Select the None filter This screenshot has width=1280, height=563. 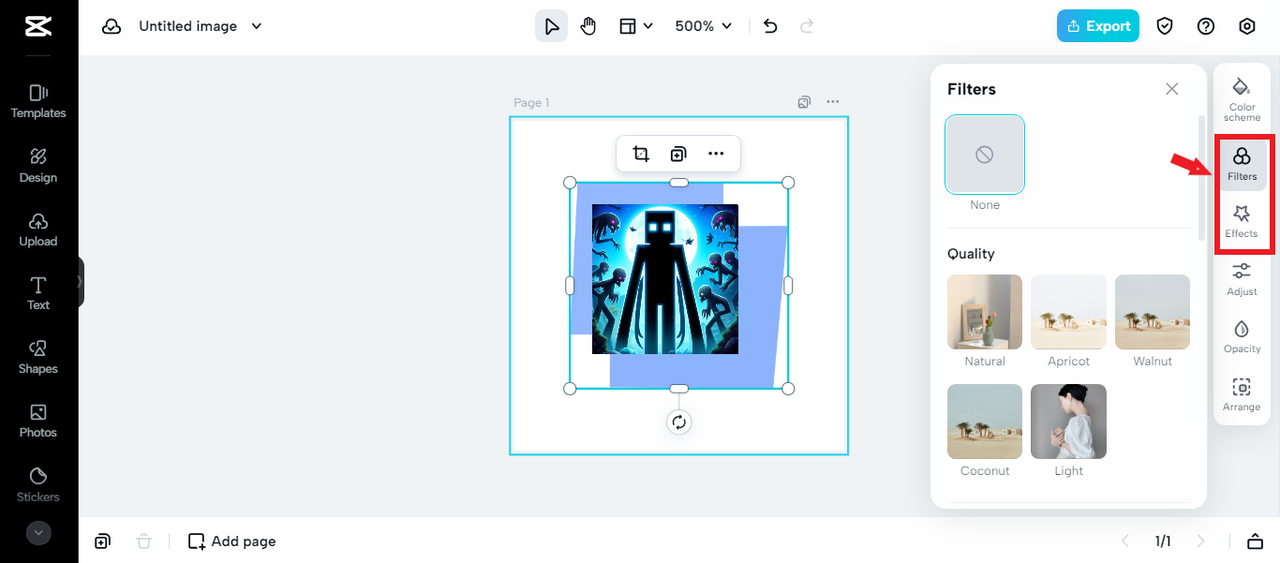point(985,154)
